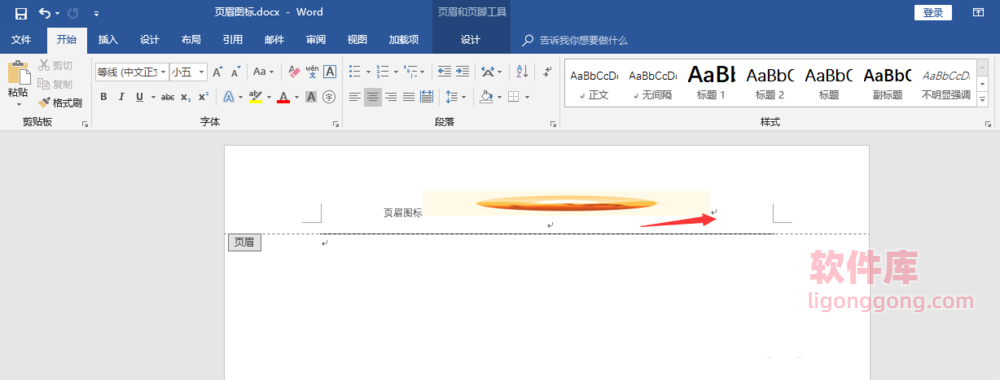Toggle show/hide paragraph marks
1000x380 pixels.
[547, 72]
